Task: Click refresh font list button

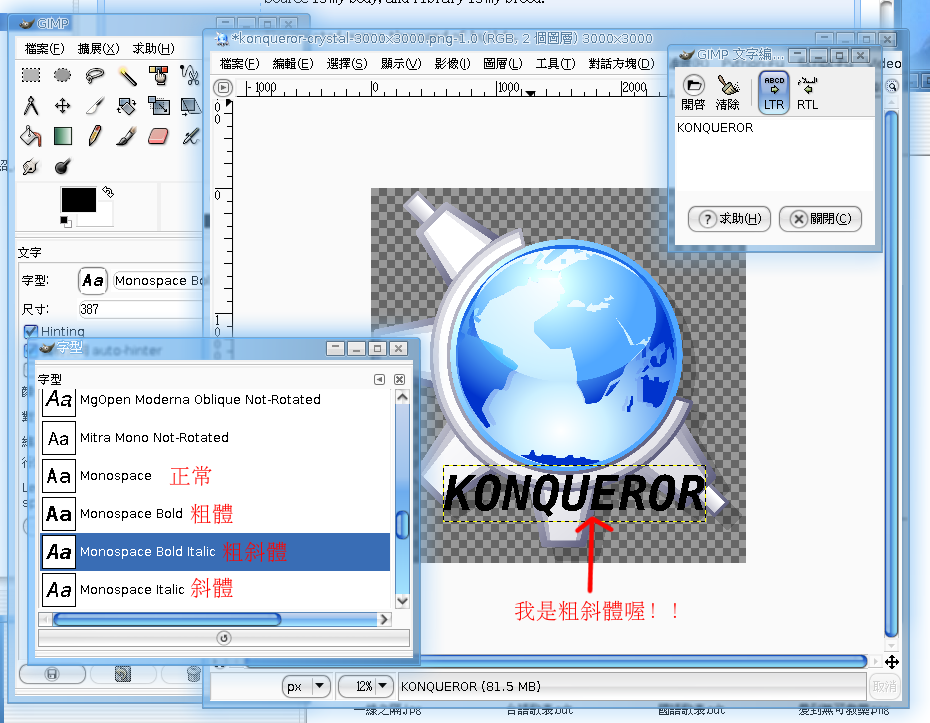Action: [224, 638]
